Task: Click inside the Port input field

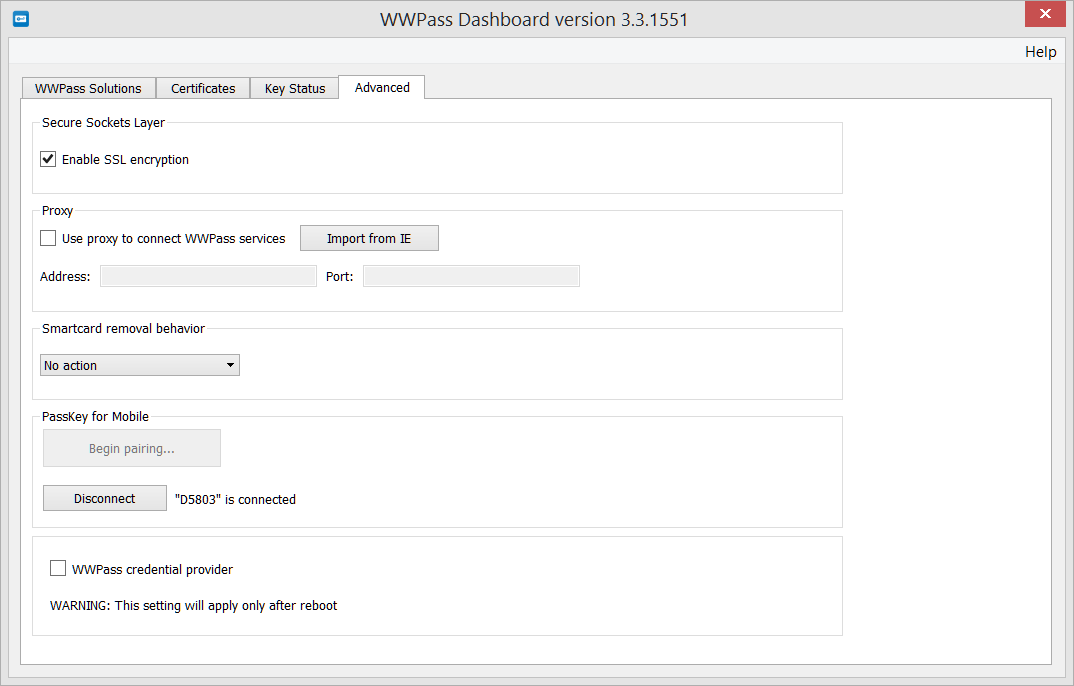Action: pos(471,275)
